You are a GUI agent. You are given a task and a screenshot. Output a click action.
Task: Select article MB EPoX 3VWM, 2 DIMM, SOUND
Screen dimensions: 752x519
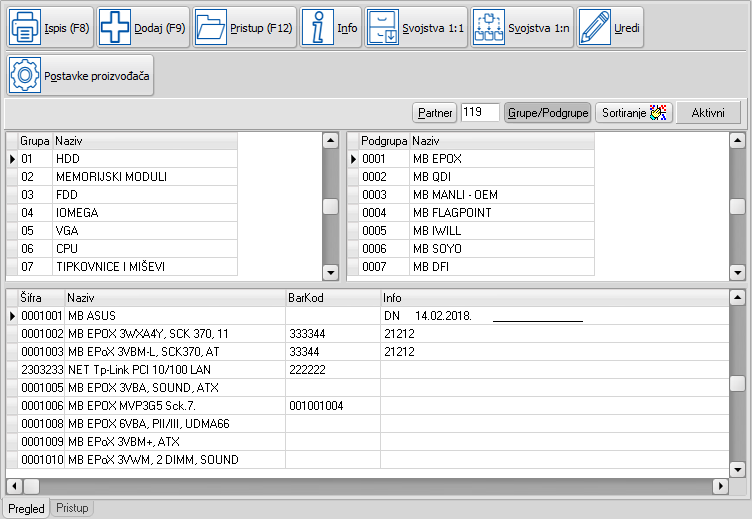(368, 460)
